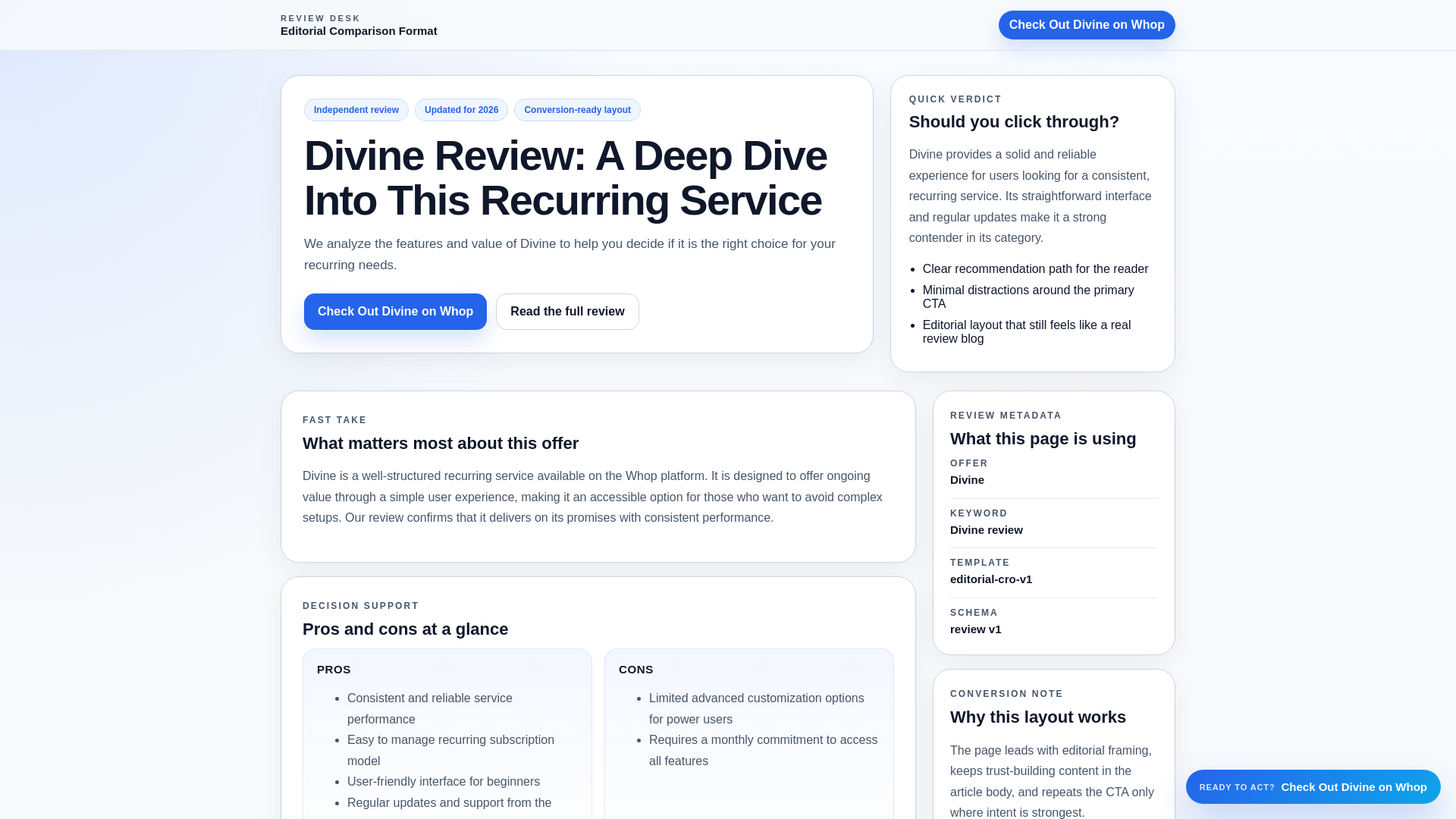Click the PROS column label
1456x819 pixels.
(x=334, y=670)
